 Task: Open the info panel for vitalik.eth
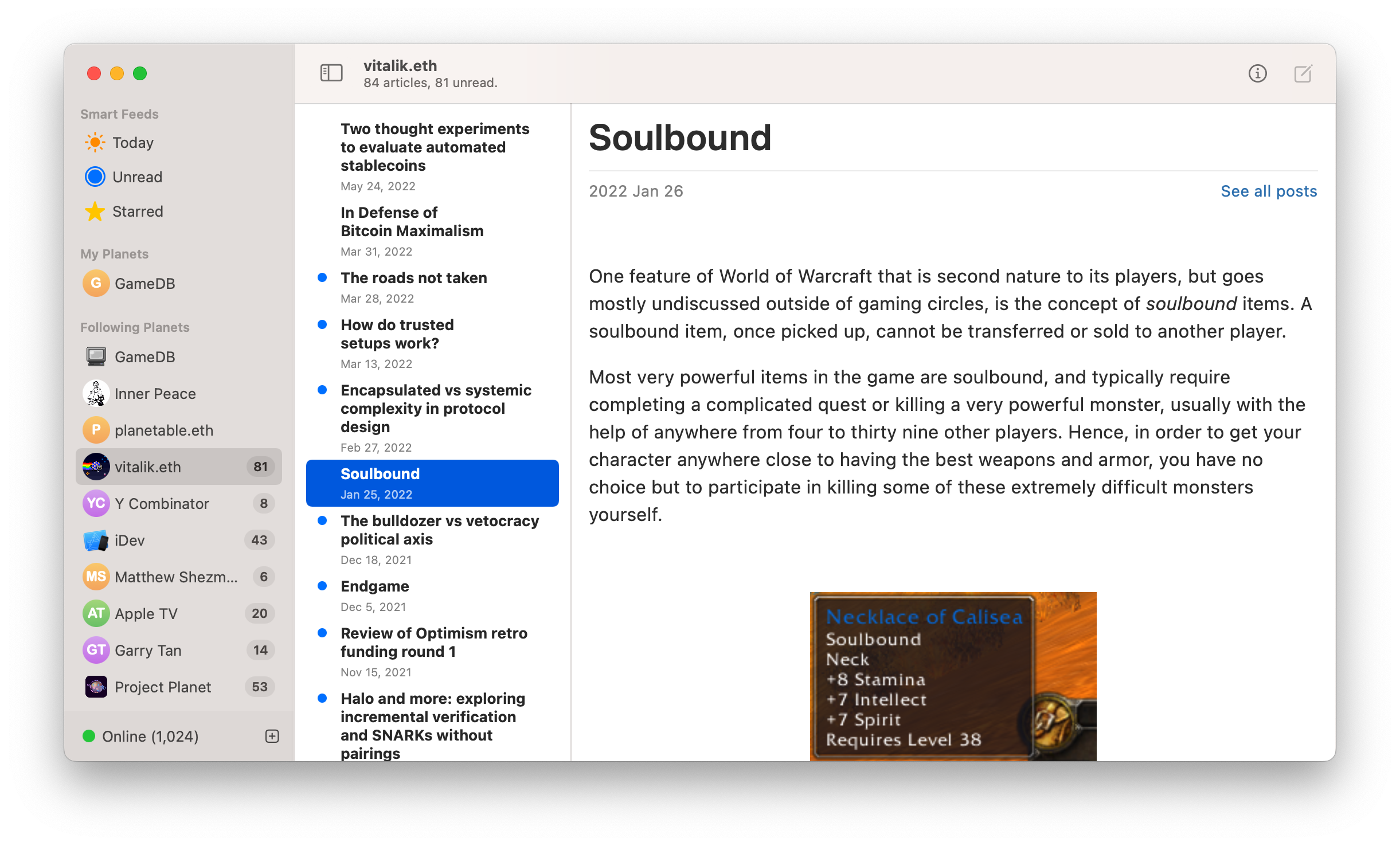pyautogui.click(x=1258, y=73)
